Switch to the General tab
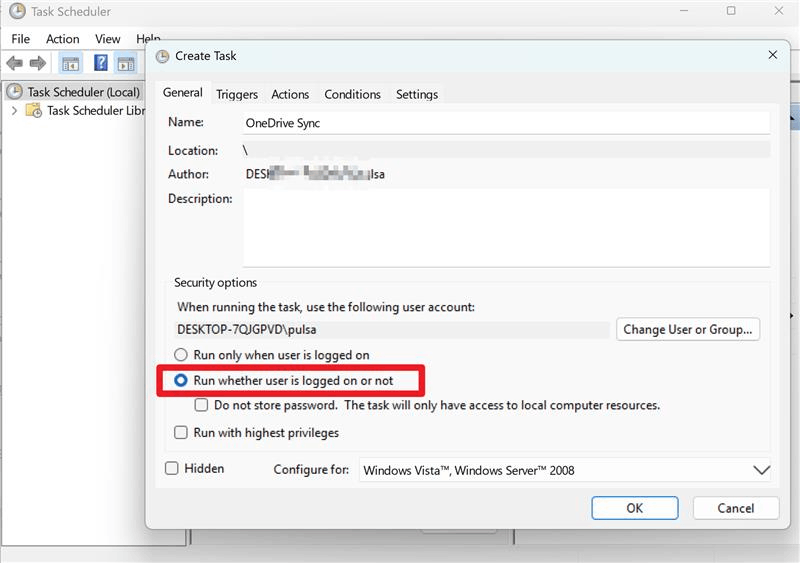800x563 pixels. coord(183,92)
